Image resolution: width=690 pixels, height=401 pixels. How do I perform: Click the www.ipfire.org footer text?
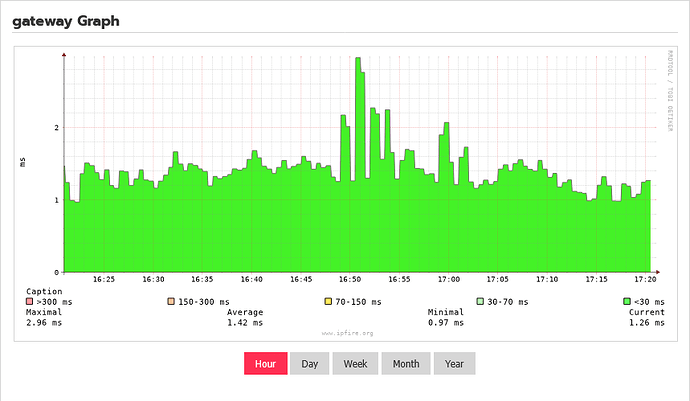[347, 333]
